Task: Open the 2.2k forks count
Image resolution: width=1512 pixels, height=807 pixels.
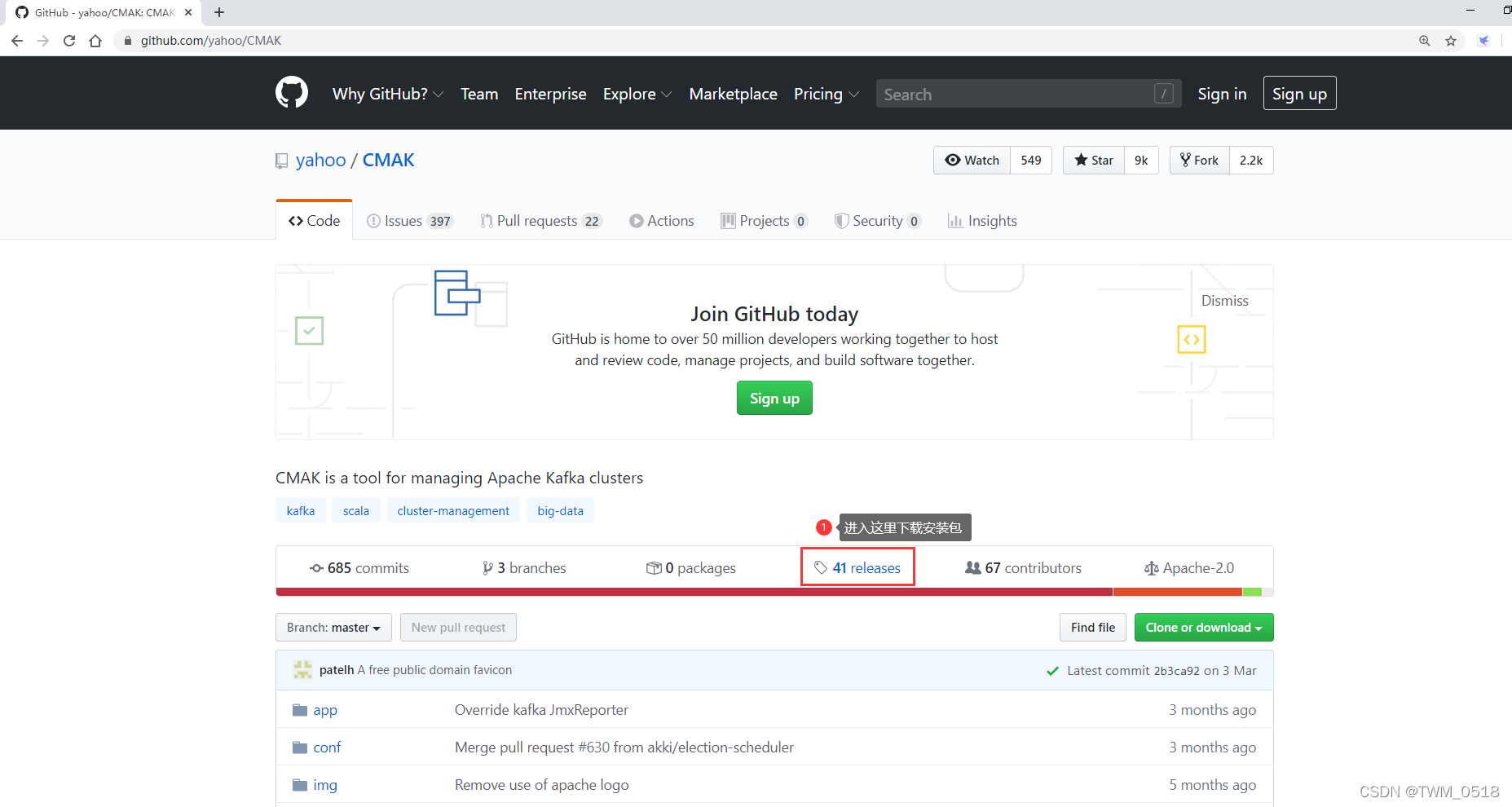Action: [x=1251, y=161]
